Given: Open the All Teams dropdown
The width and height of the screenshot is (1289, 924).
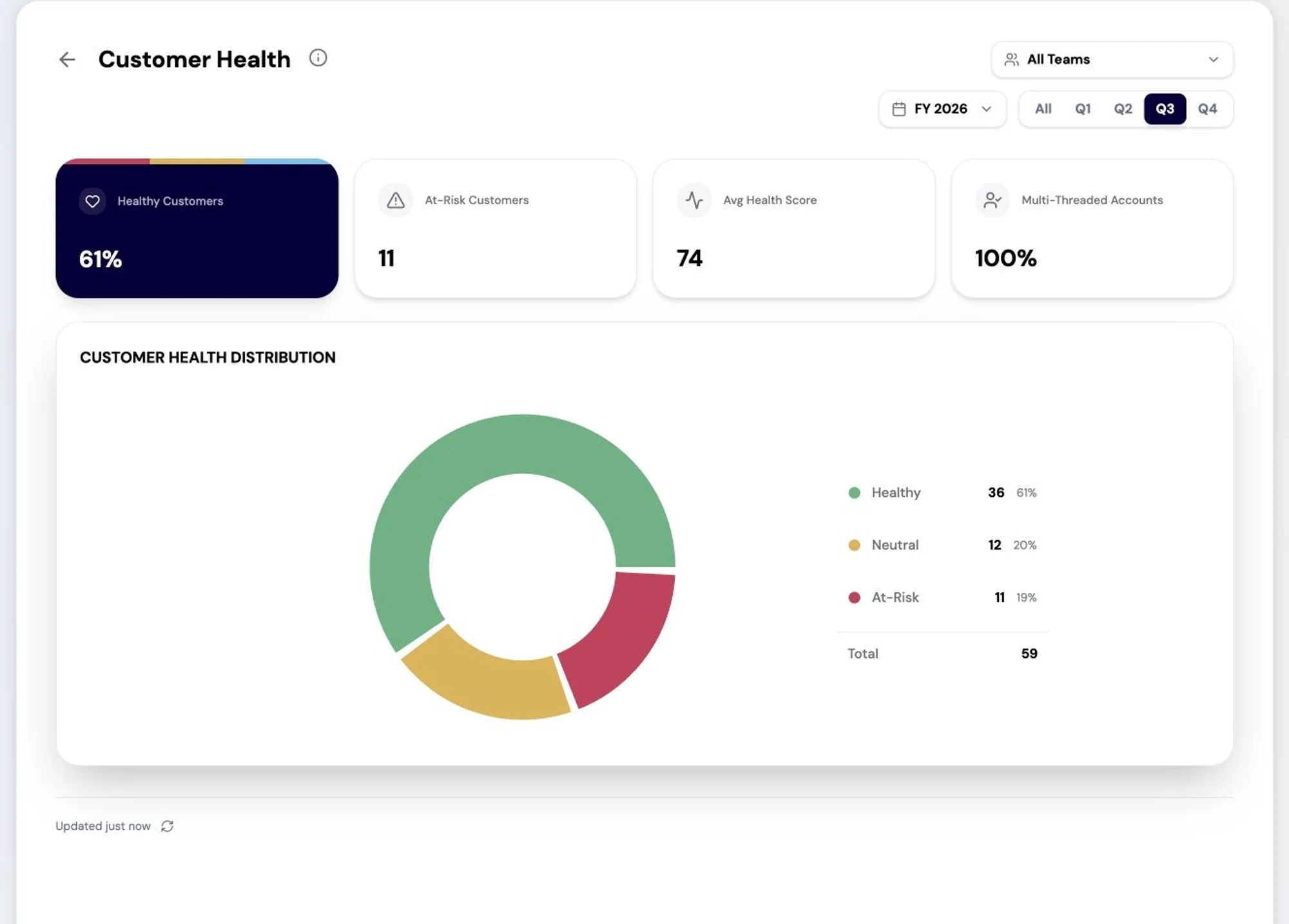Looking at the screenshot, I should pos(1112,59).
